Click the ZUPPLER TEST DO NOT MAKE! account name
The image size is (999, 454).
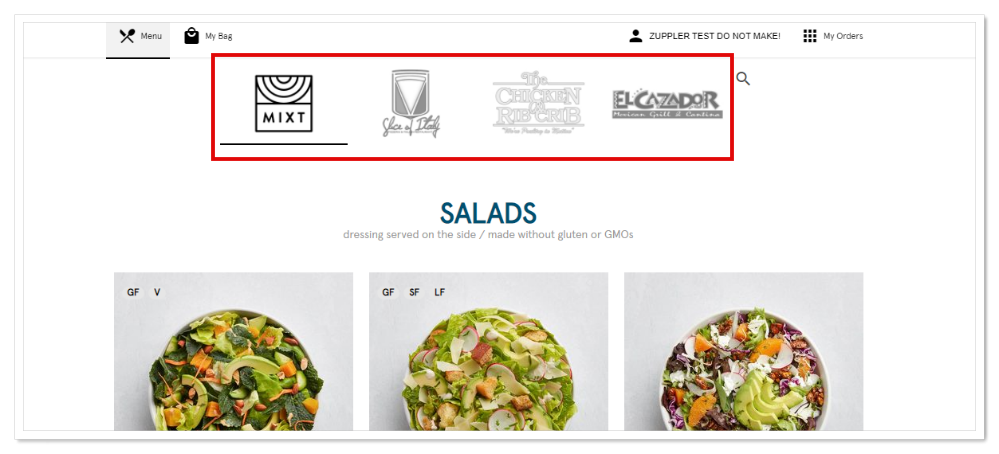click(x=715, y=36)
